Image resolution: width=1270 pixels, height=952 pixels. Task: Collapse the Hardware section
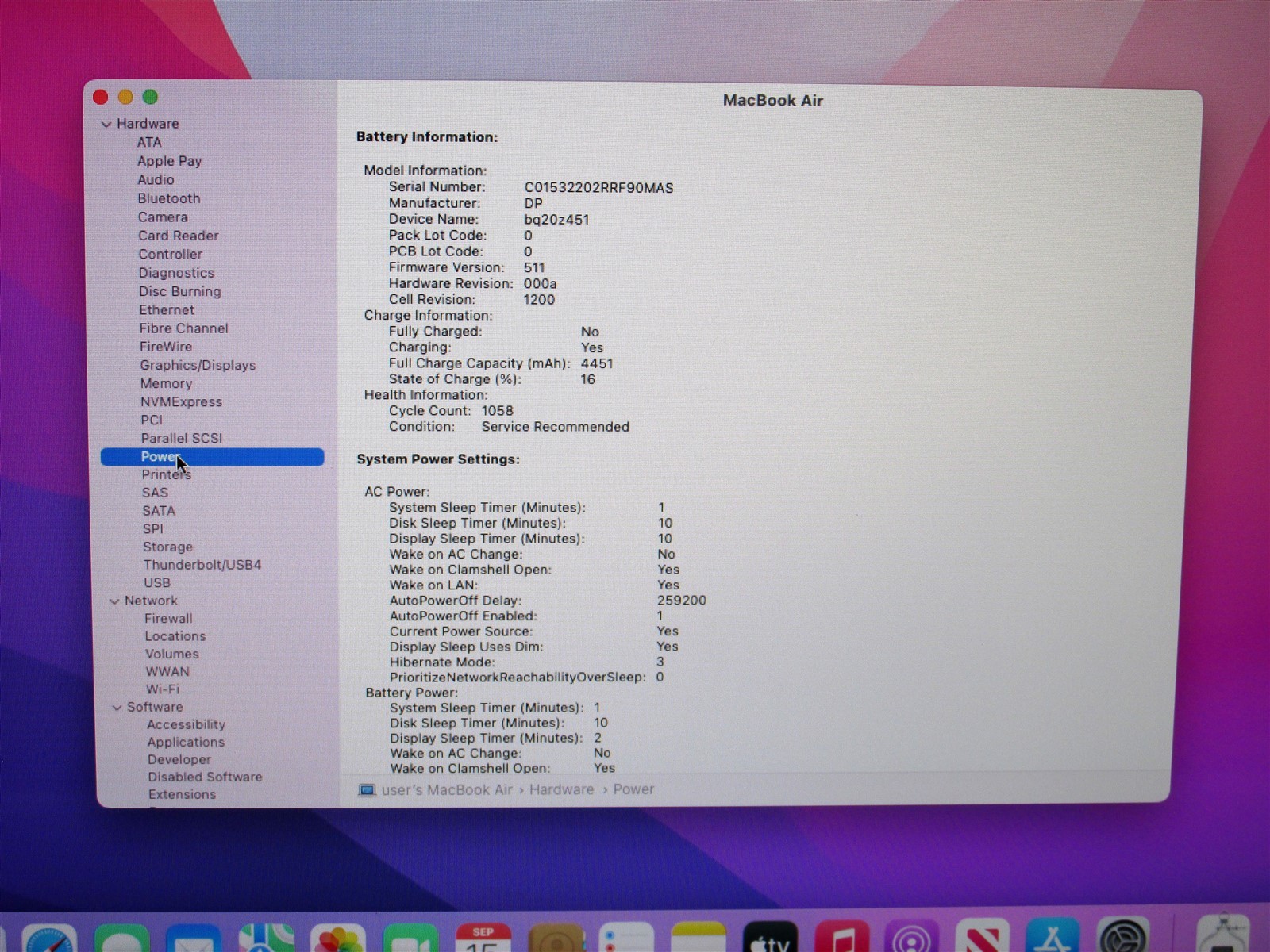pos(106,125)
